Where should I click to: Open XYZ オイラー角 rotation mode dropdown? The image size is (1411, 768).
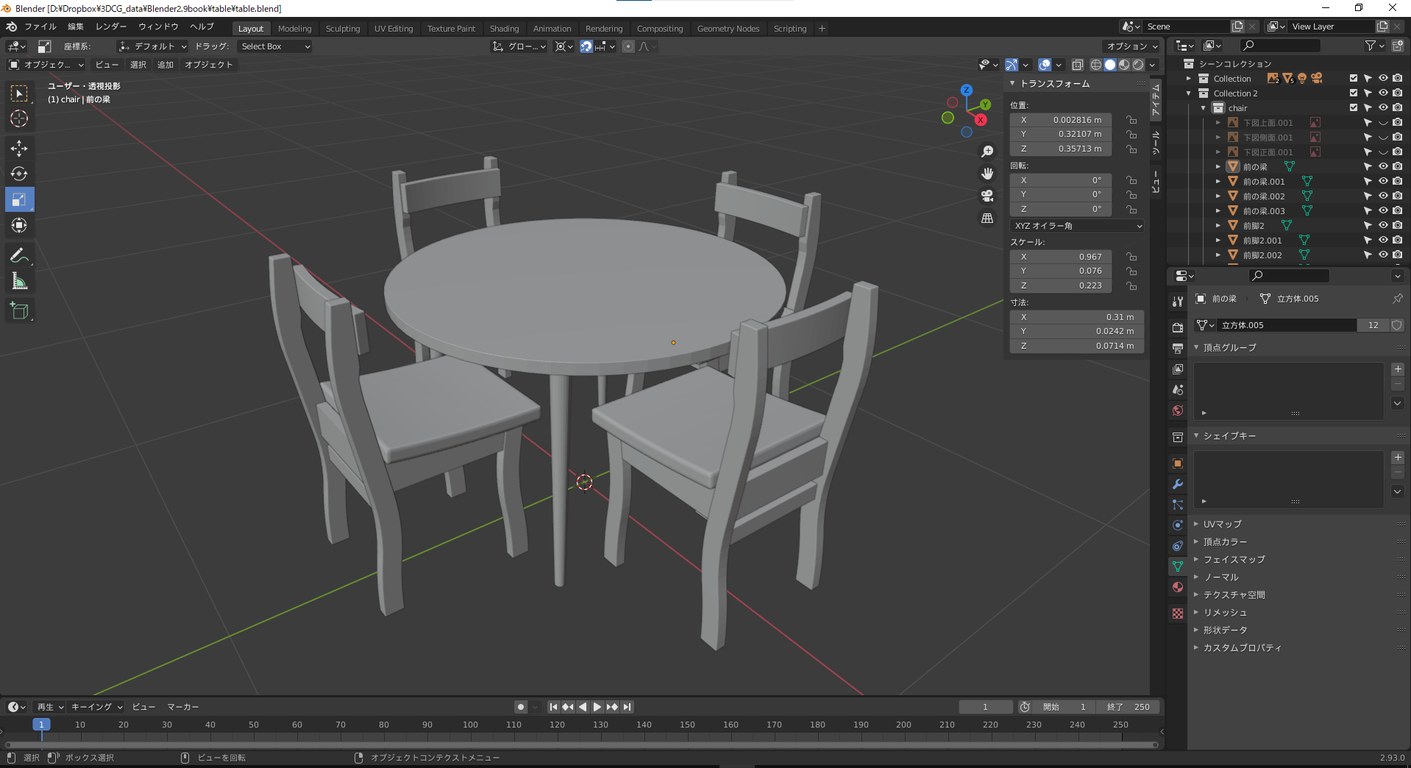[1076, 226]
